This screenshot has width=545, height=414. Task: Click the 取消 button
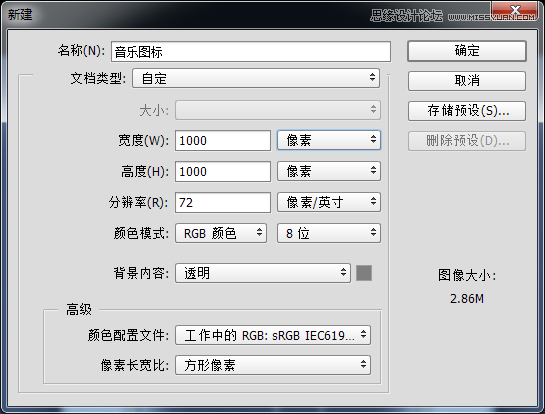coord(467,81)
